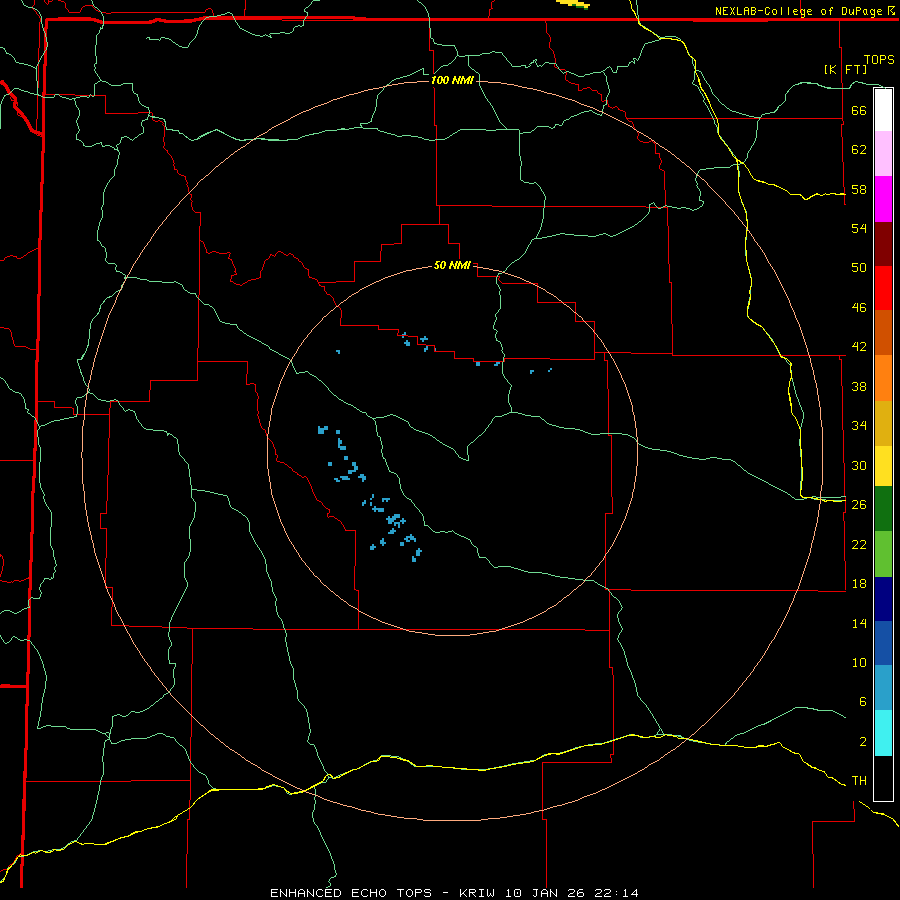This screenshot has height=900, width=900.
Task: Click the dark orange band between 46 and 42
Action: [883, 332]
